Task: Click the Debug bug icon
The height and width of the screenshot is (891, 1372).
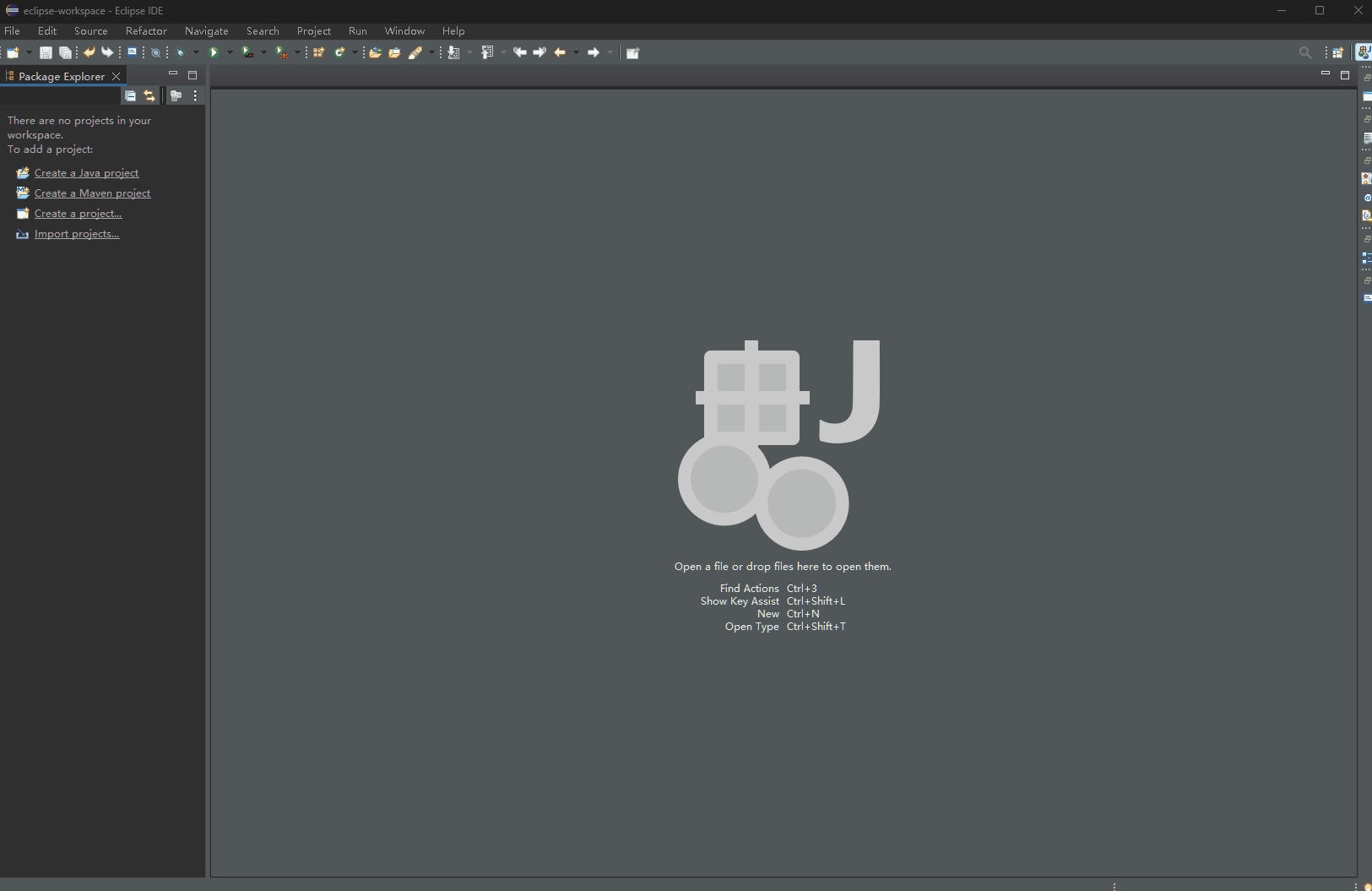Action: point(180,52)
